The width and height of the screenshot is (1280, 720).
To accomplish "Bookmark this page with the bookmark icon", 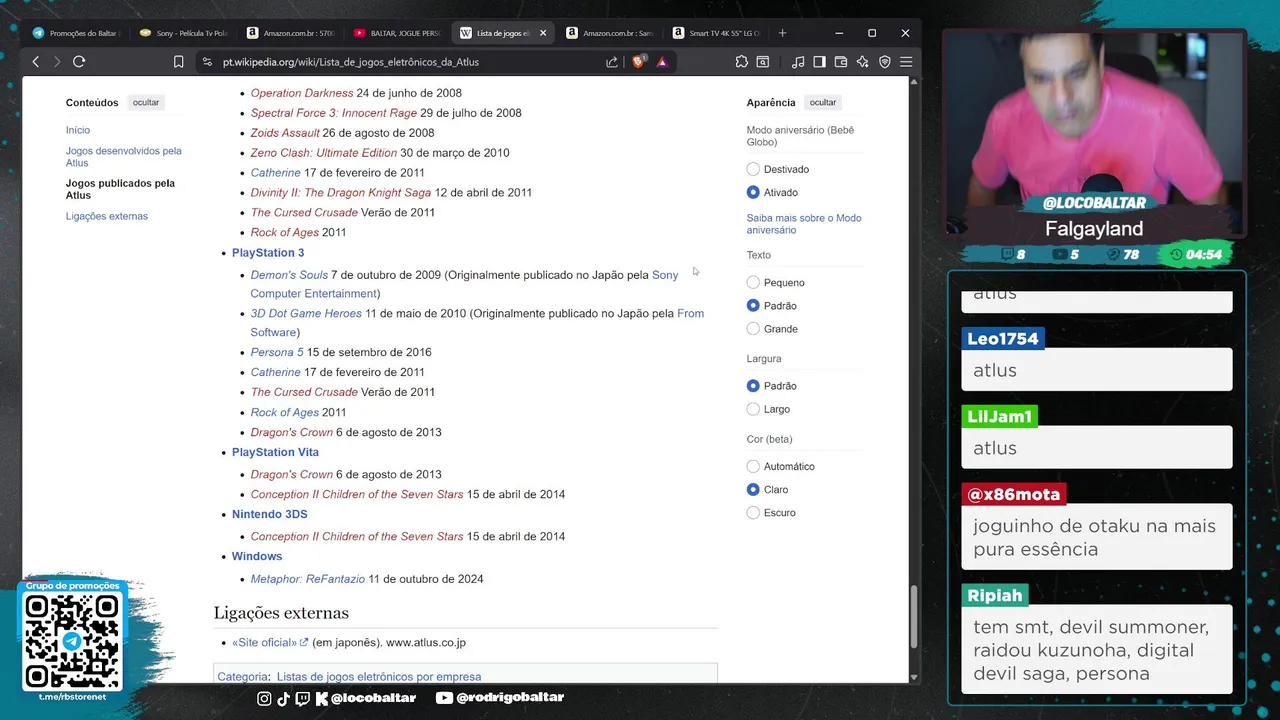I will 179,62.
